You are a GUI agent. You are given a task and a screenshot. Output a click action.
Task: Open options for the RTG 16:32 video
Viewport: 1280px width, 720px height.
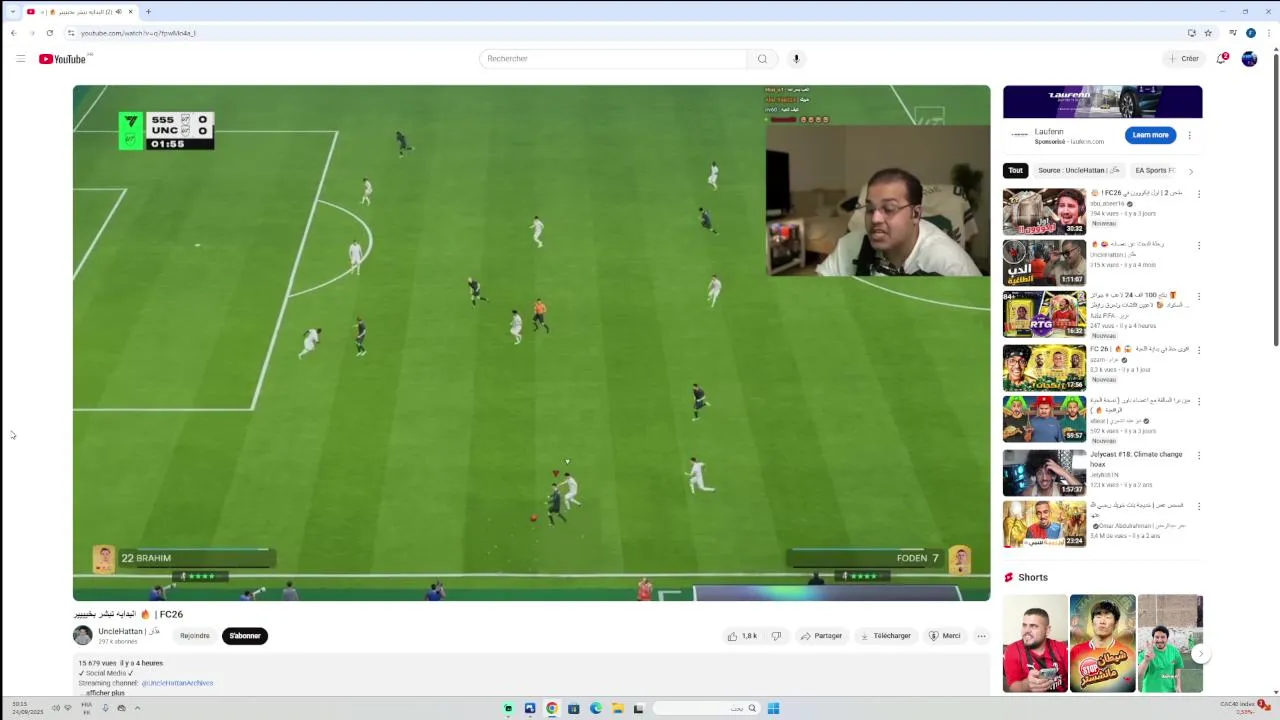1198,296
